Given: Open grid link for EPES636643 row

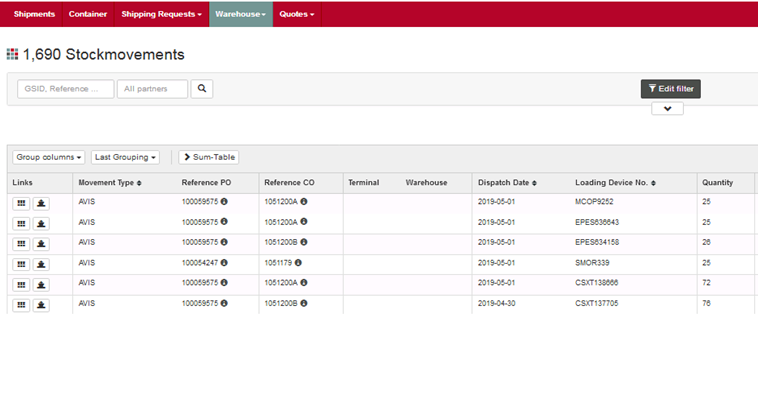Looking at the screenshot, I should click(x=21, y=224).
